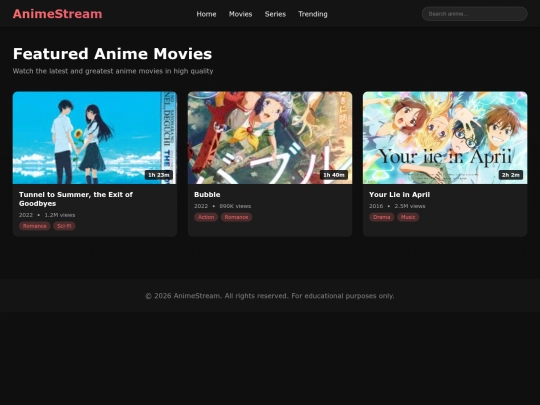Click the year 2016 on Your Lie in April
This screenshot has height=405, width=540.
(376, 206)
